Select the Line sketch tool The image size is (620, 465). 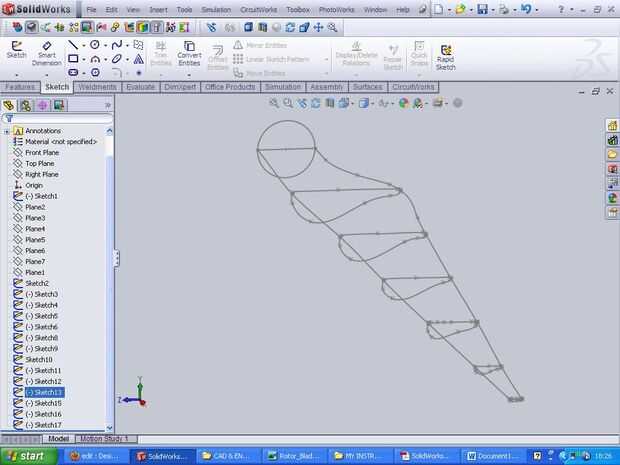click(x=73, y=45)
